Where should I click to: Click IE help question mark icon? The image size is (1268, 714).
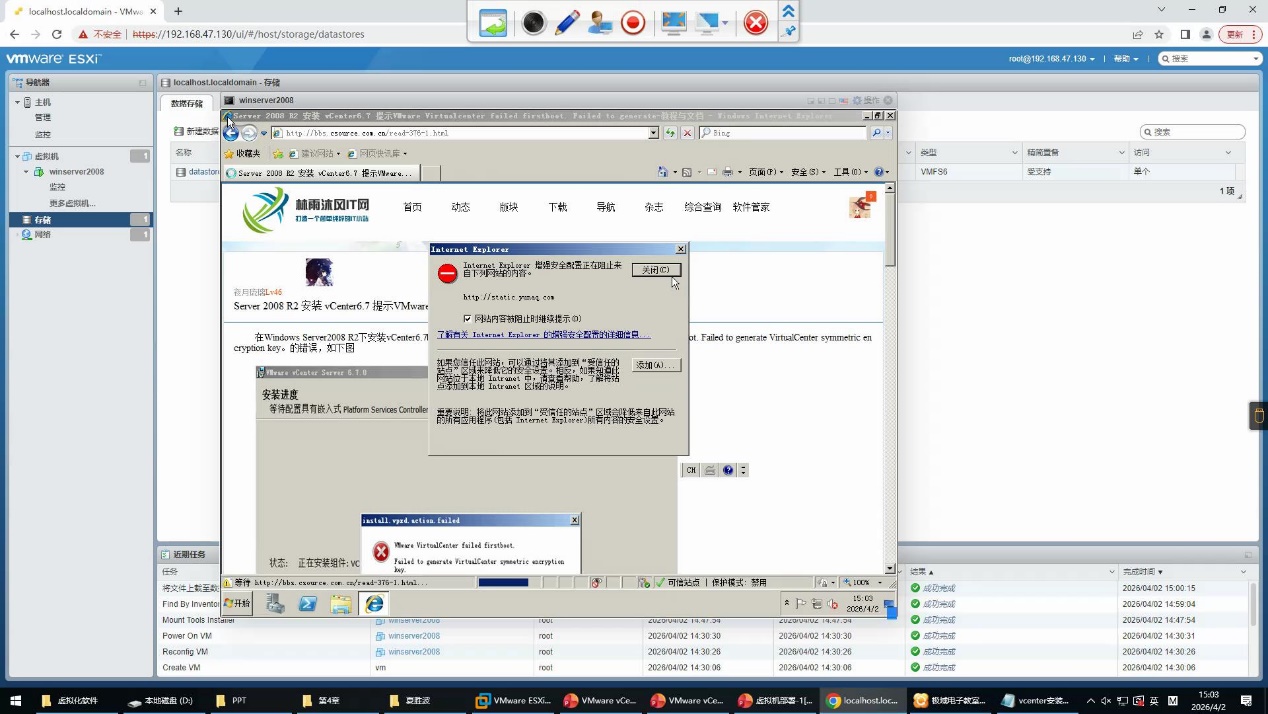coord(879,172)
